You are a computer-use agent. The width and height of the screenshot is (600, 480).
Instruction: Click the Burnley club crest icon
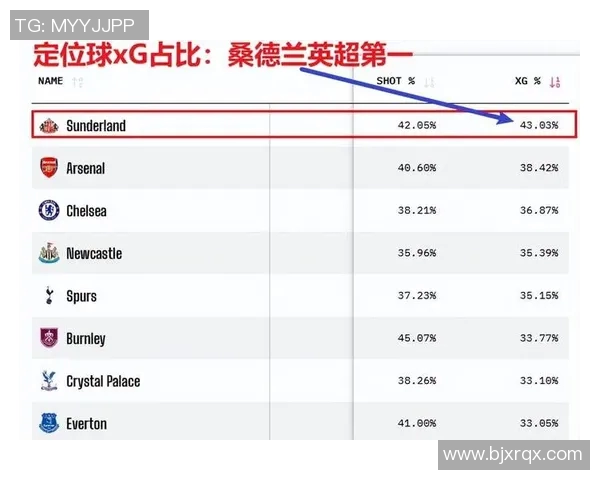[x=48, y=338]
